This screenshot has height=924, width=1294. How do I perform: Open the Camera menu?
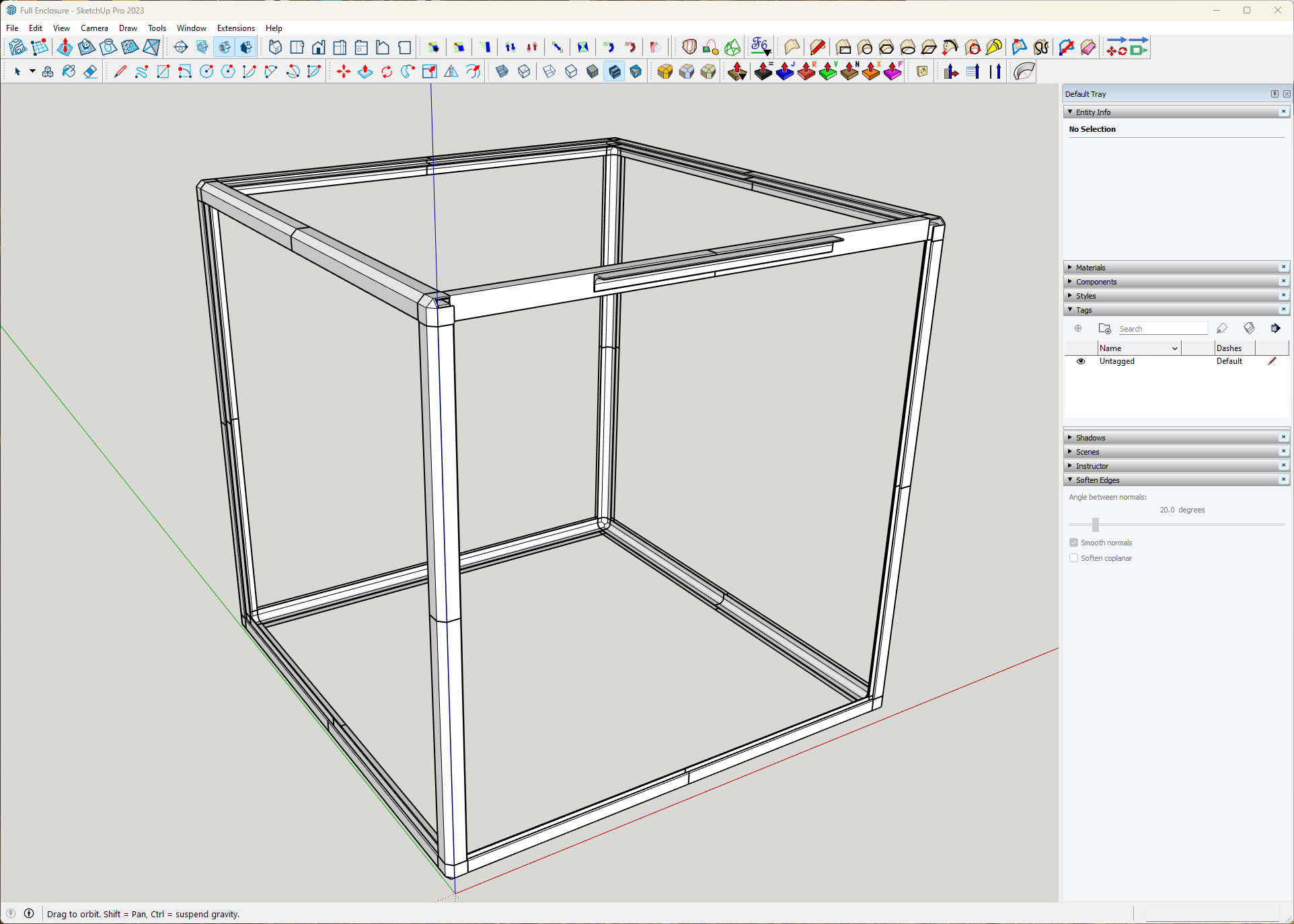[x=94, y=28]
